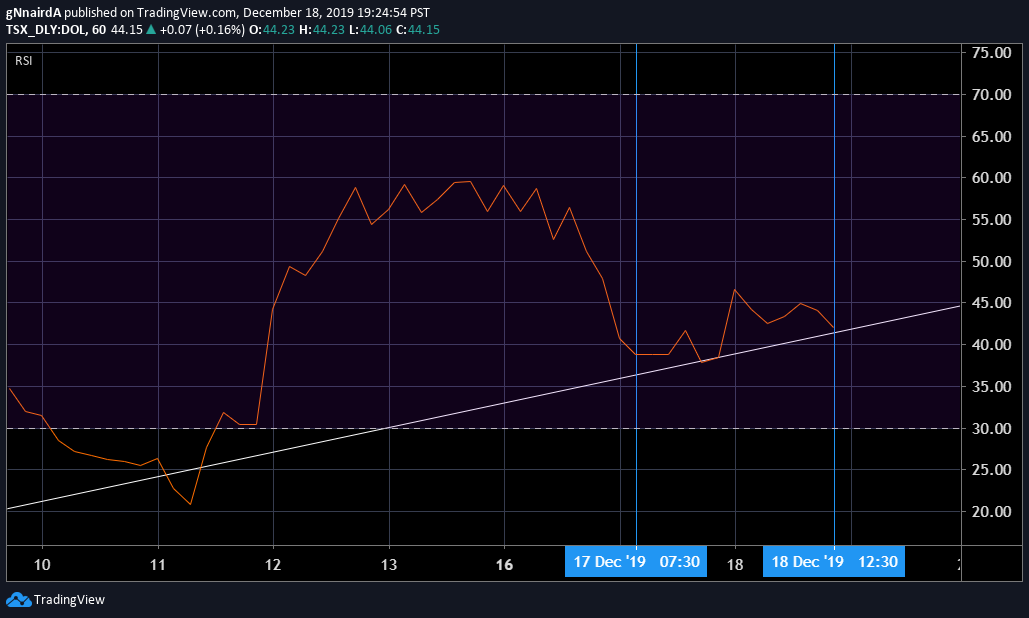Image resolution: width=1029 pixels, height=618 pixels.
Task: Click the 50.00 value on price scale
Action: click(x=991, y=262)
